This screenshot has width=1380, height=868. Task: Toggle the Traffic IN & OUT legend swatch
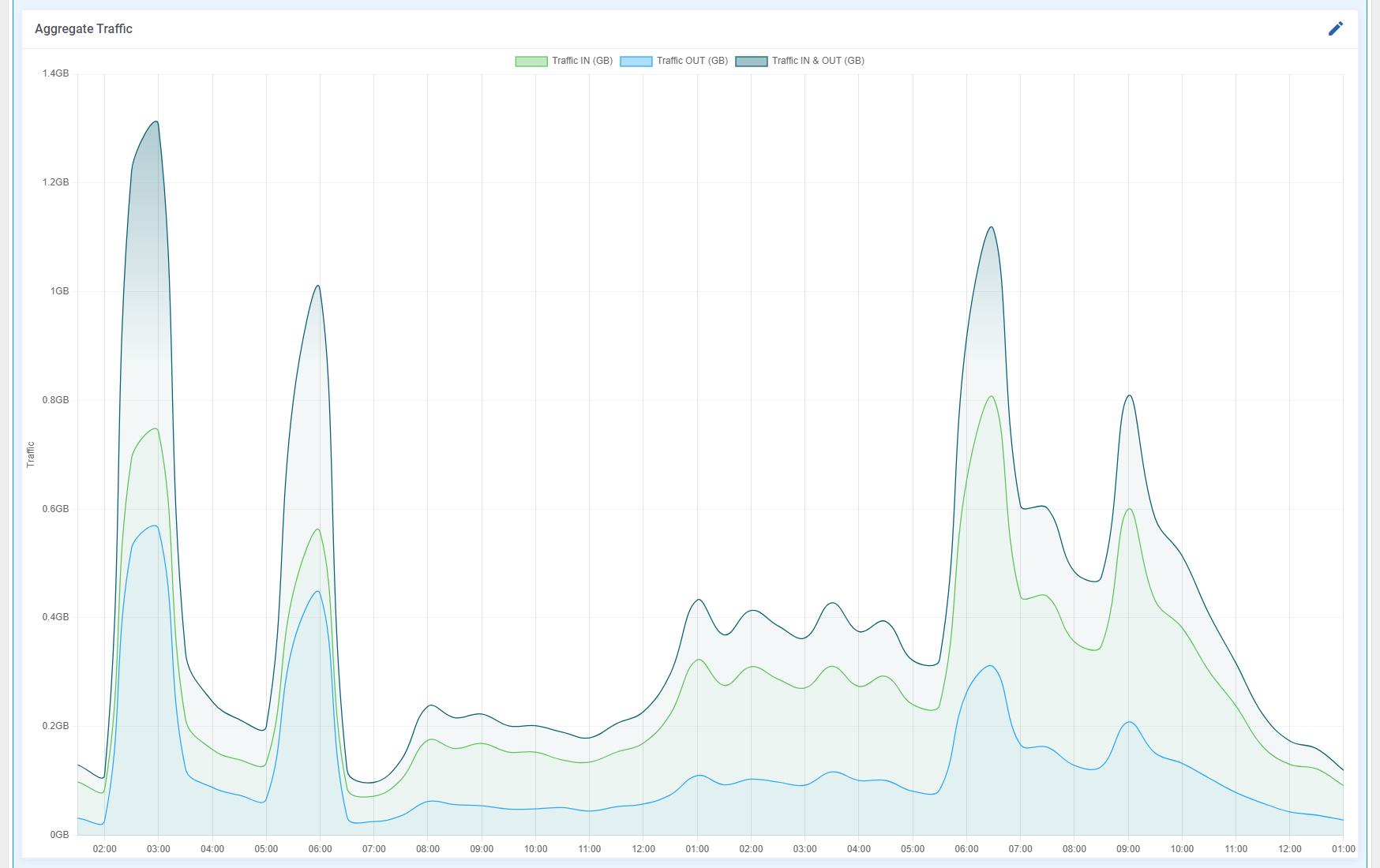[x=752, y=62]
